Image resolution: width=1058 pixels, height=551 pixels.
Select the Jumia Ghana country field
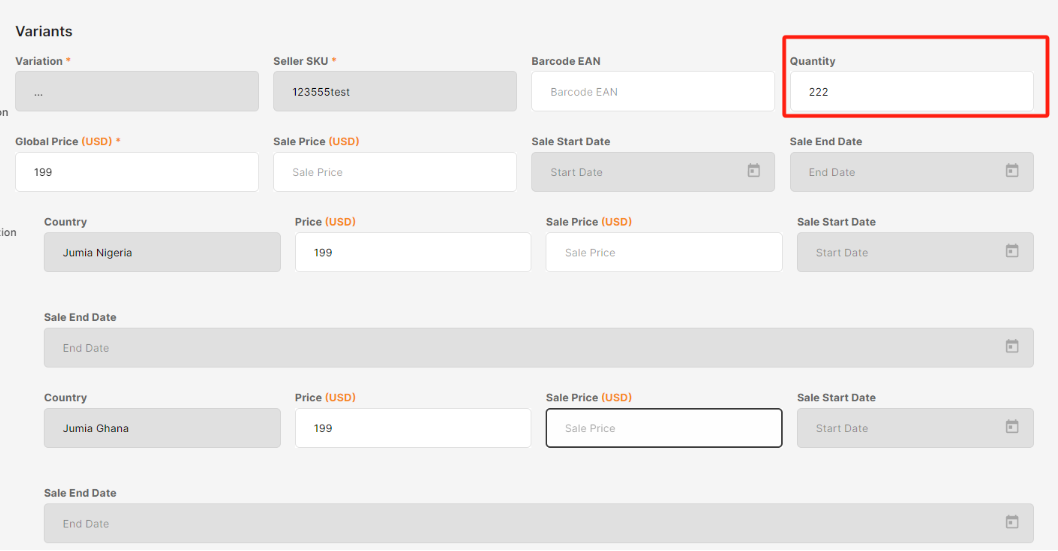tap(162, 428)
